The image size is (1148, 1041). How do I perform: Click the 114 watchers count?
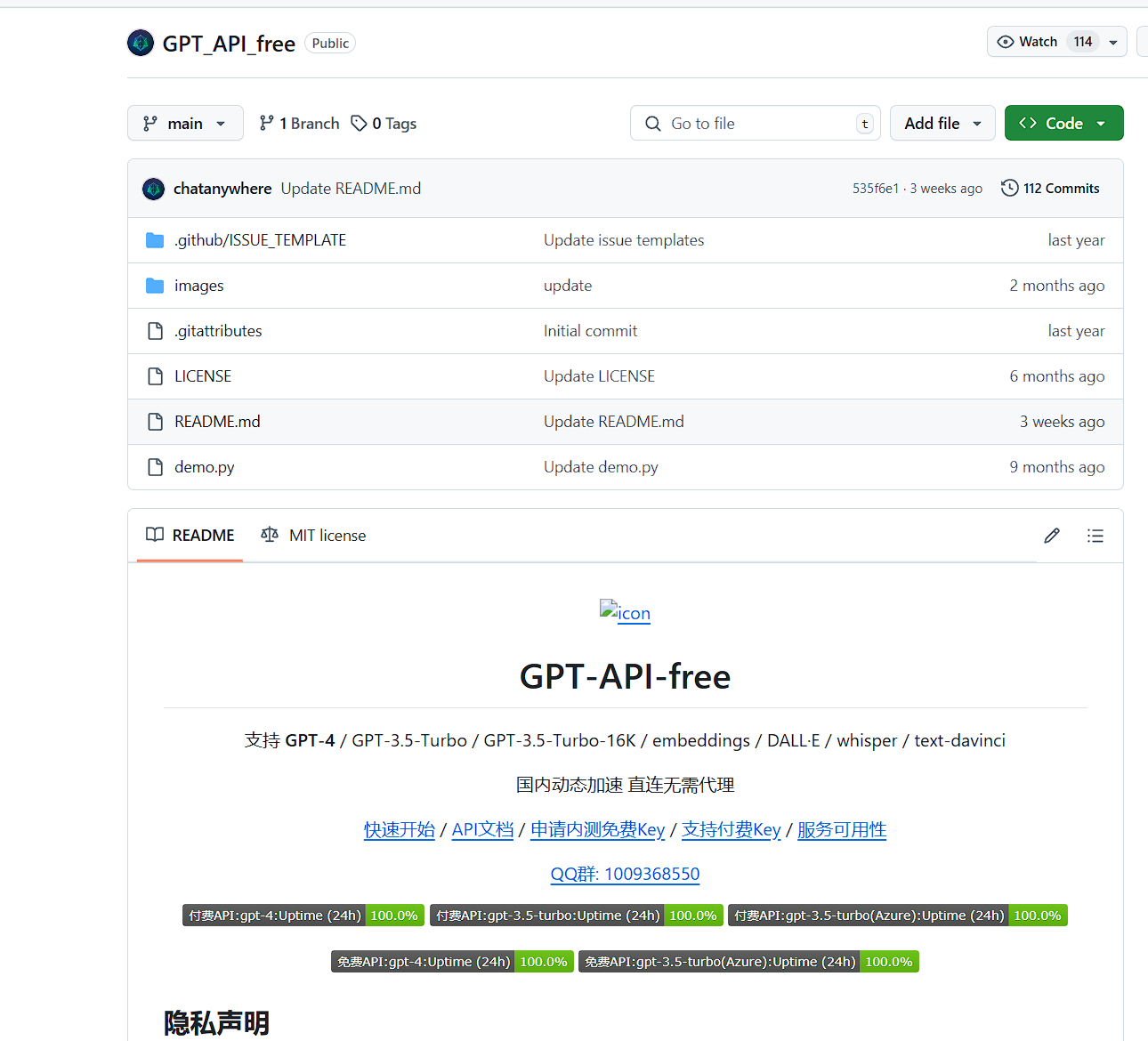pos(1083,42)
